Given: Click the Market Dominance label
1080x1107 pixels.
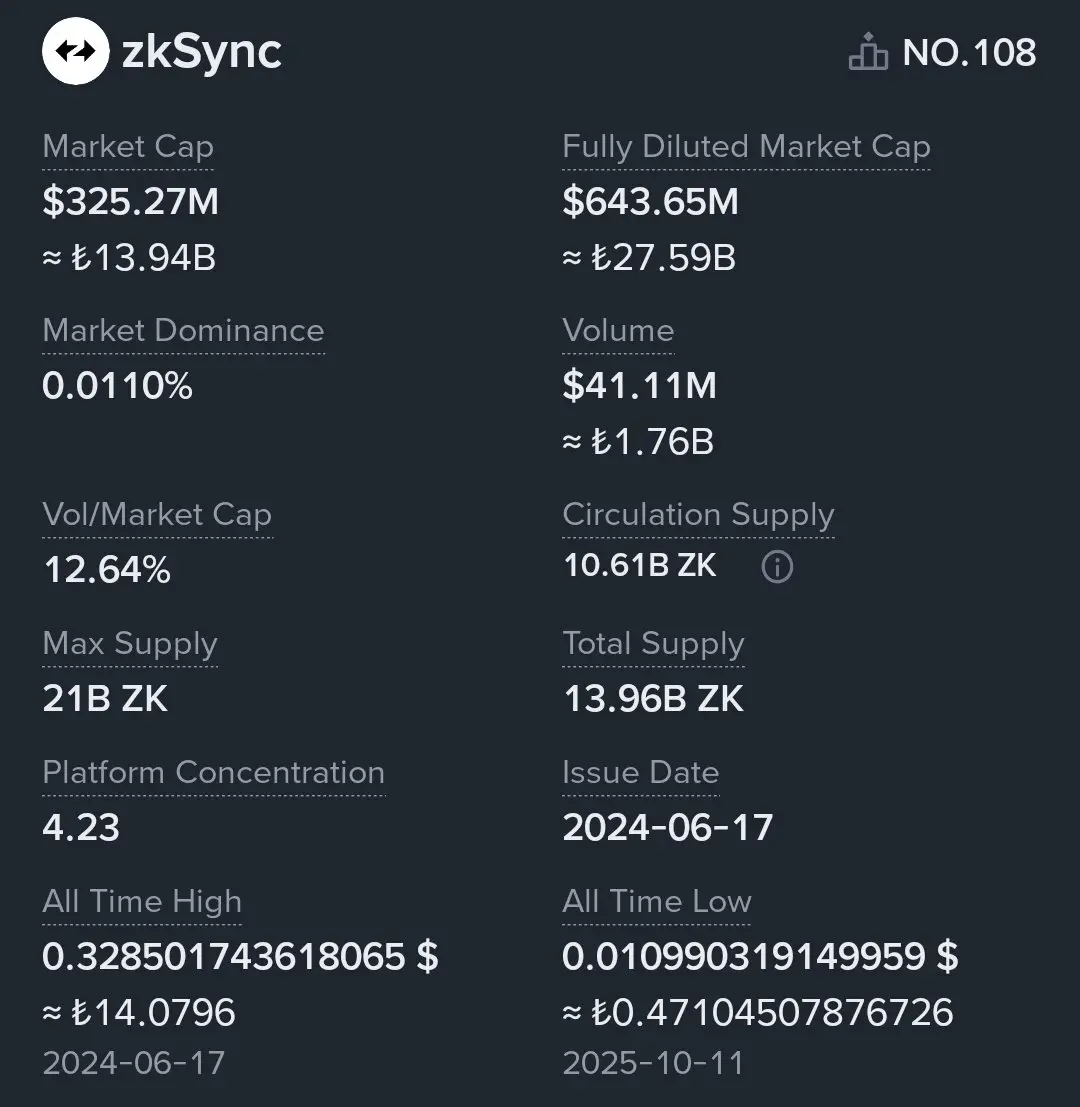Looking at the screenshot, I should [x=184, y=330].
